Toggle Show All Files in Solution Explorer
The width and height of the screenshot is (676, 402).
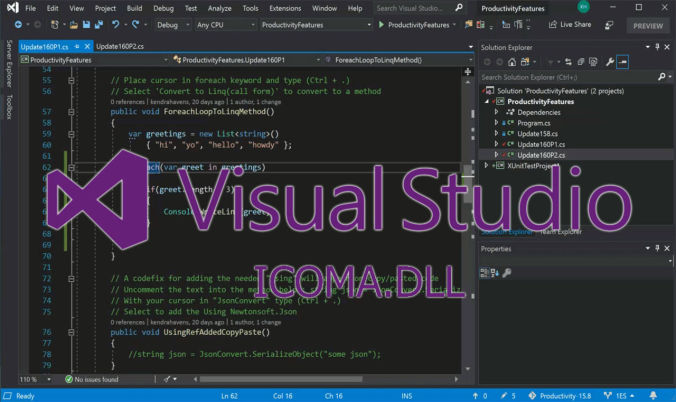tap(593, 62)
